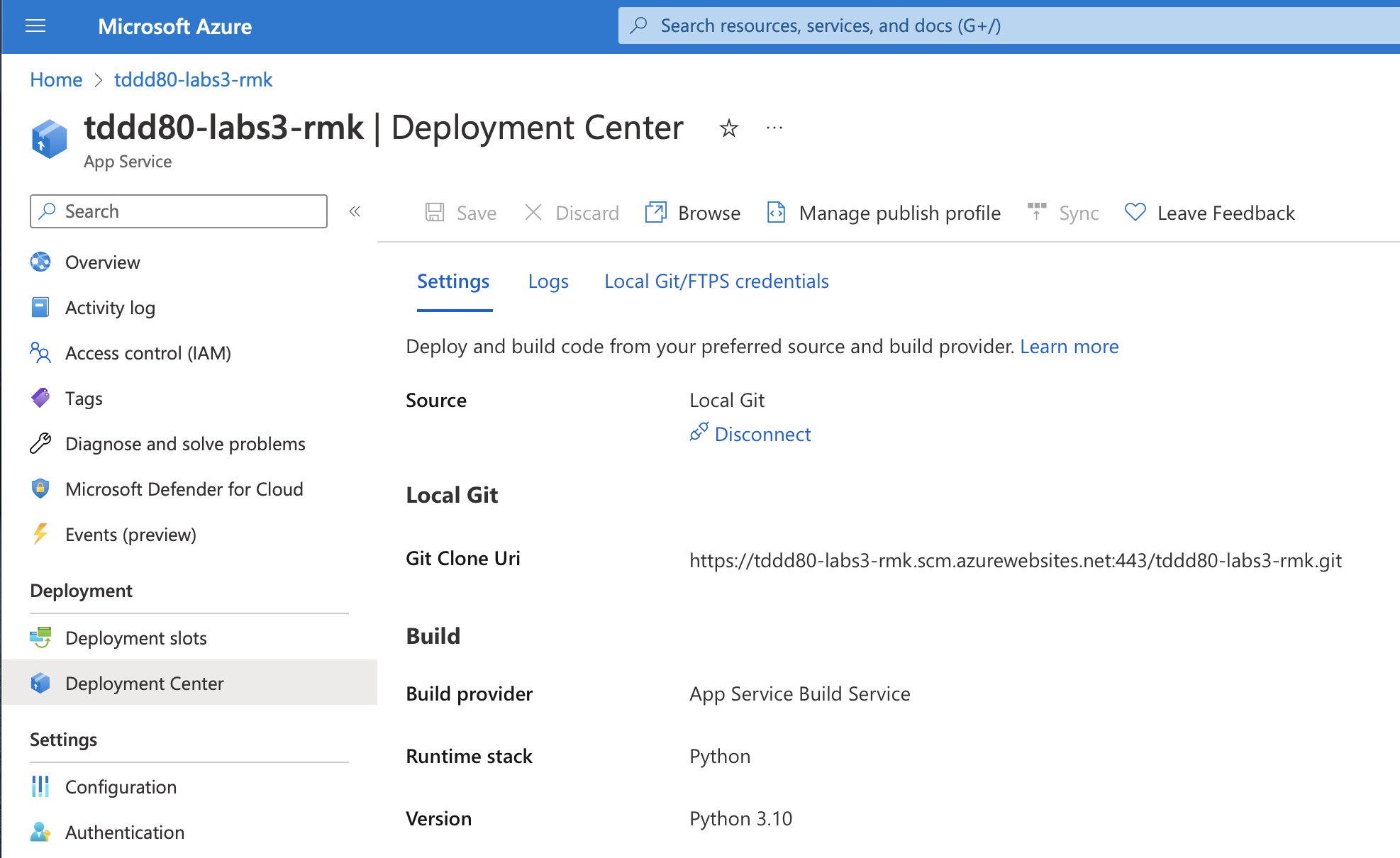Click Browse in the toolbar
Viewport: 1400px width, 858px height.
point(692,213)
